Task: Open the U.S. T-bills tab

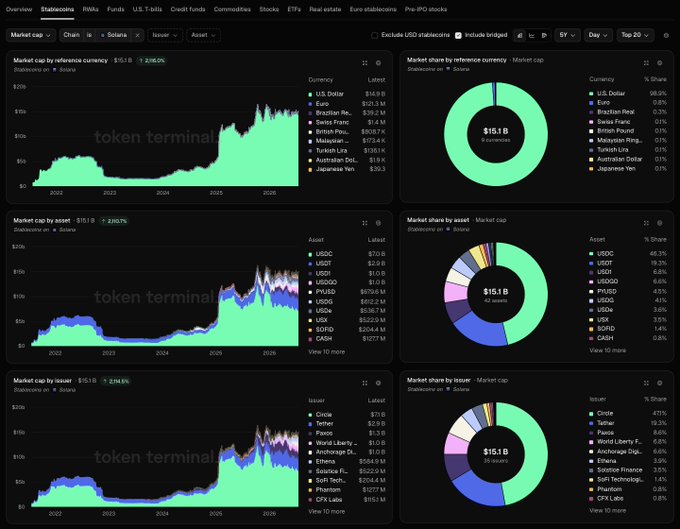Action: [x=147, y=9]
